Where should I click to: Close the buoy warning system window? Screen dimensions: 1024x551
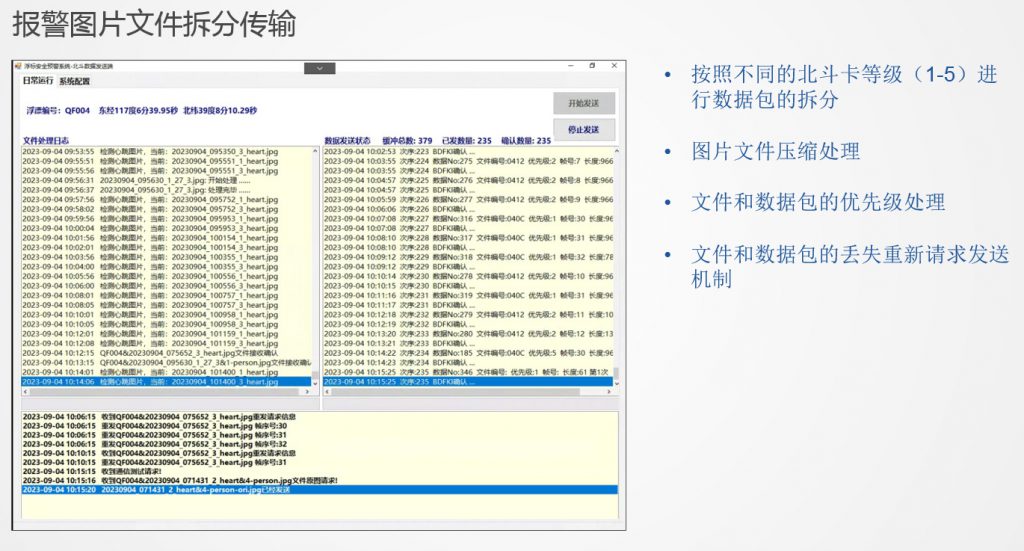pyautogui.click(x=611, y=66)
